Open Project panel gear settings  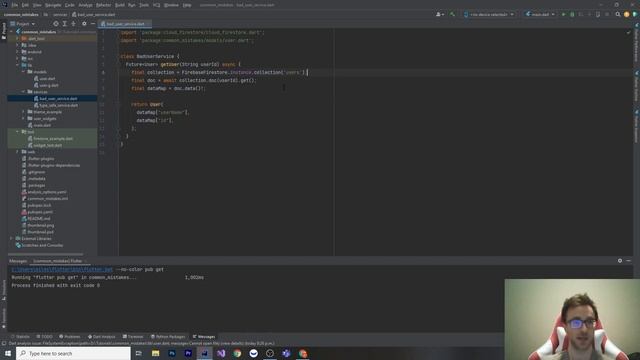84,24
